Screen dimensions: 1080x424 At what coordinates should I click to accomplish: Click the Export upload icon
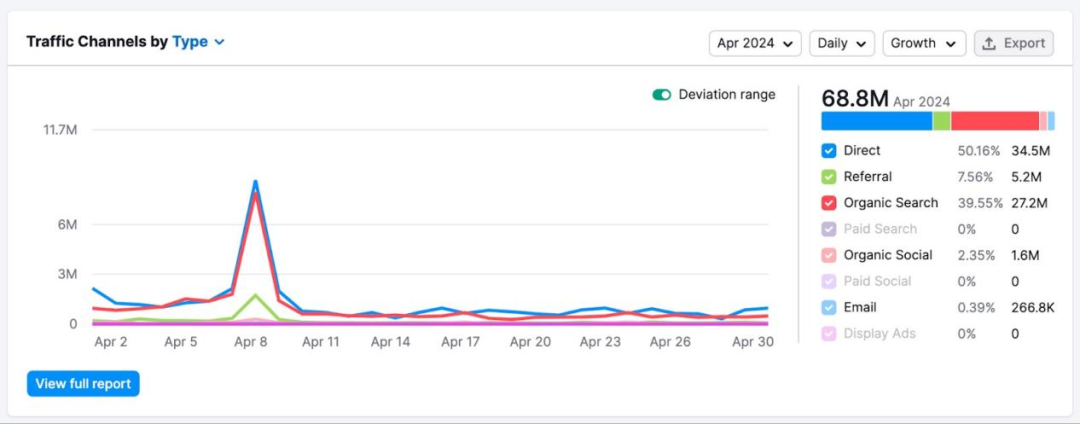coord(989,44)
